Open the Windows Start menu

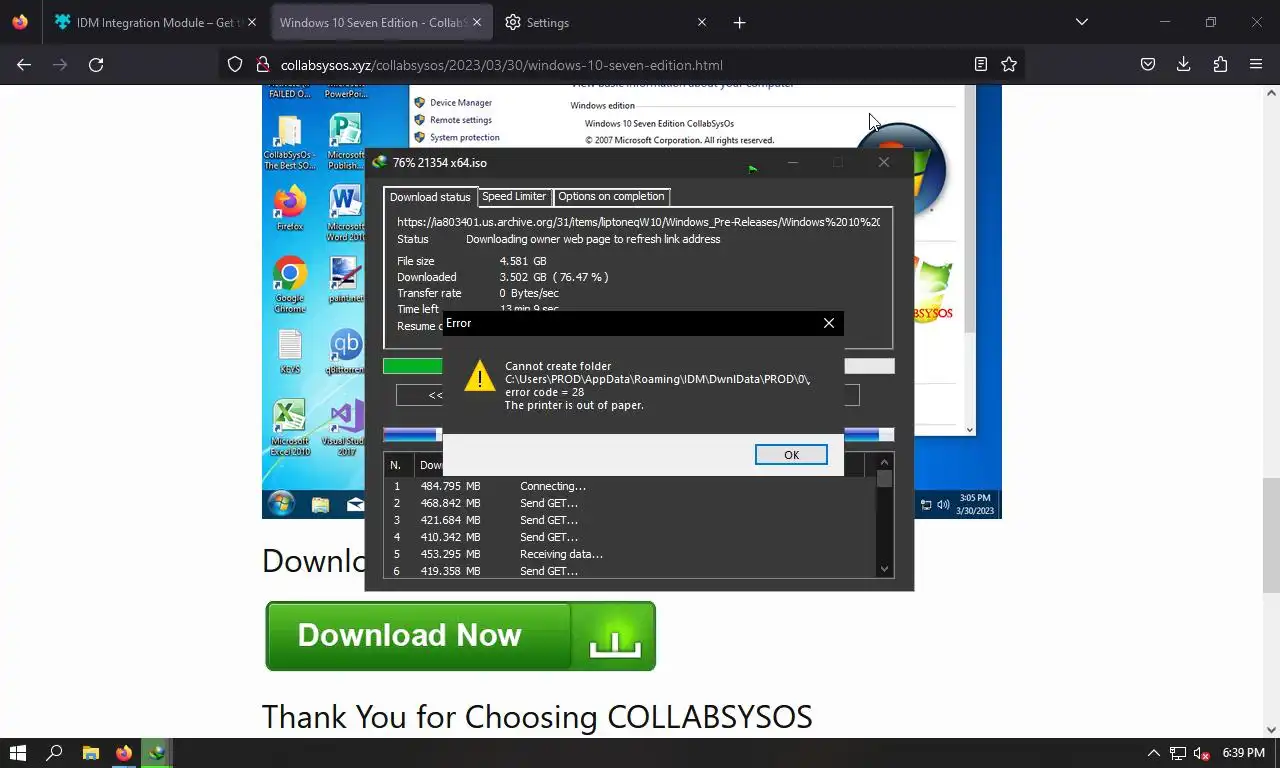point(18,753)
